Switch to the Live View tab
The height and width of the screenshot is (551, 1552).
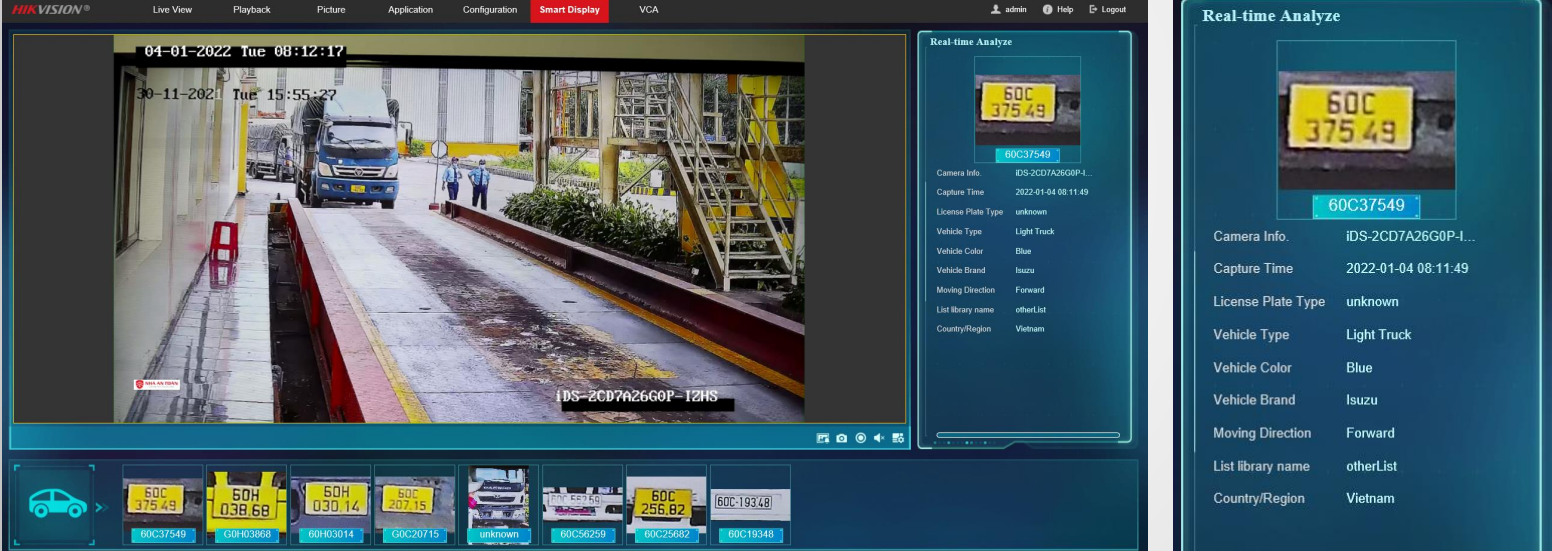pyautogui.click(x=172, y=10)
